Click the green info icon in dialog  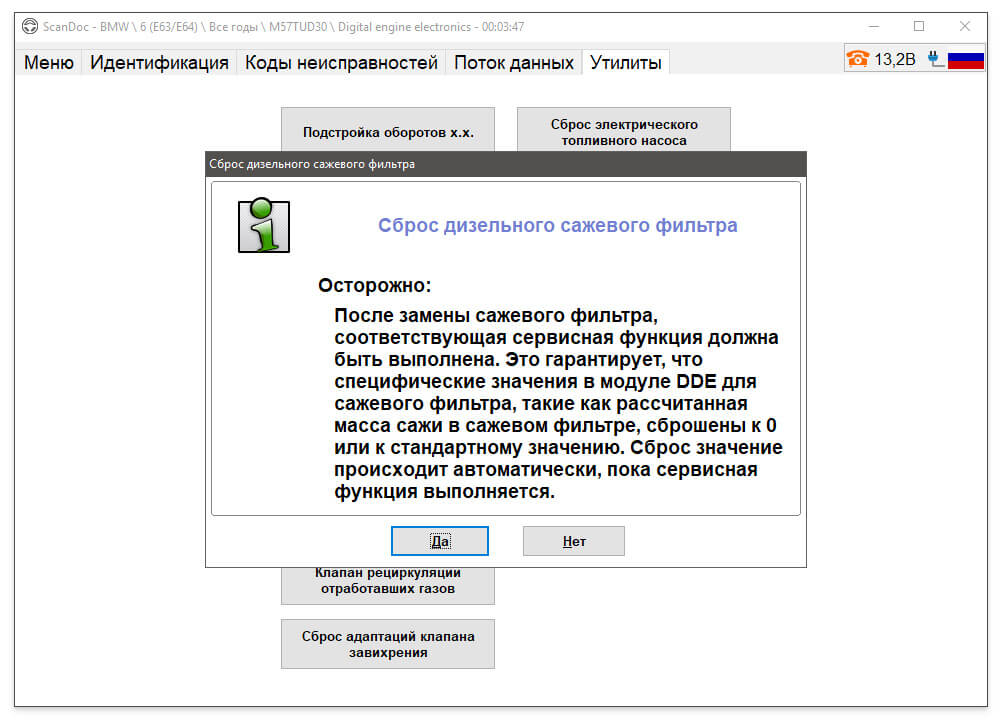coord(263,225)
